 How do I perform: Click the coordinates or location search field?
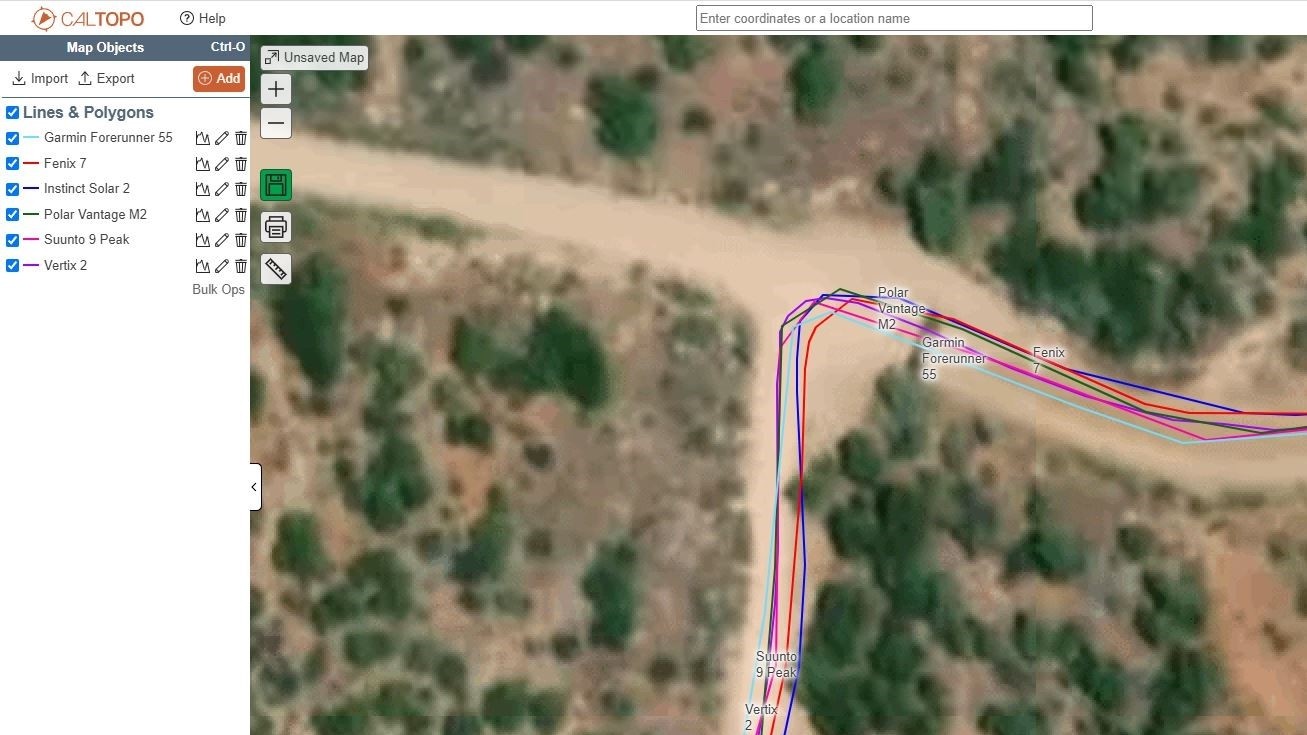tap(893, 18)
